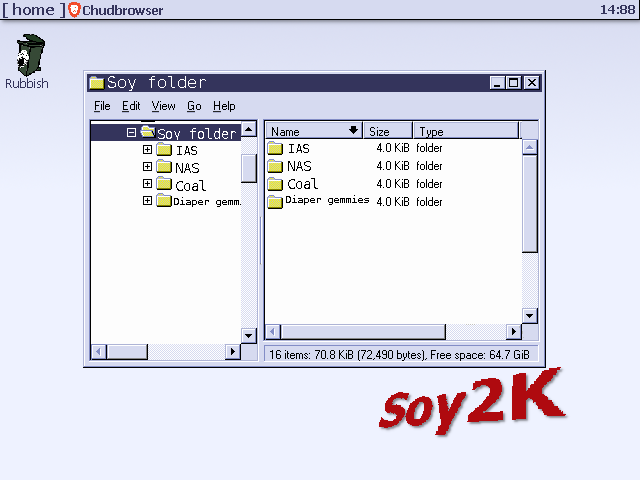Screen dimensions: 640x480
Task: Click the '16 items: 70.8 KiB' status bar text
Action: click(x=311, y=355)
